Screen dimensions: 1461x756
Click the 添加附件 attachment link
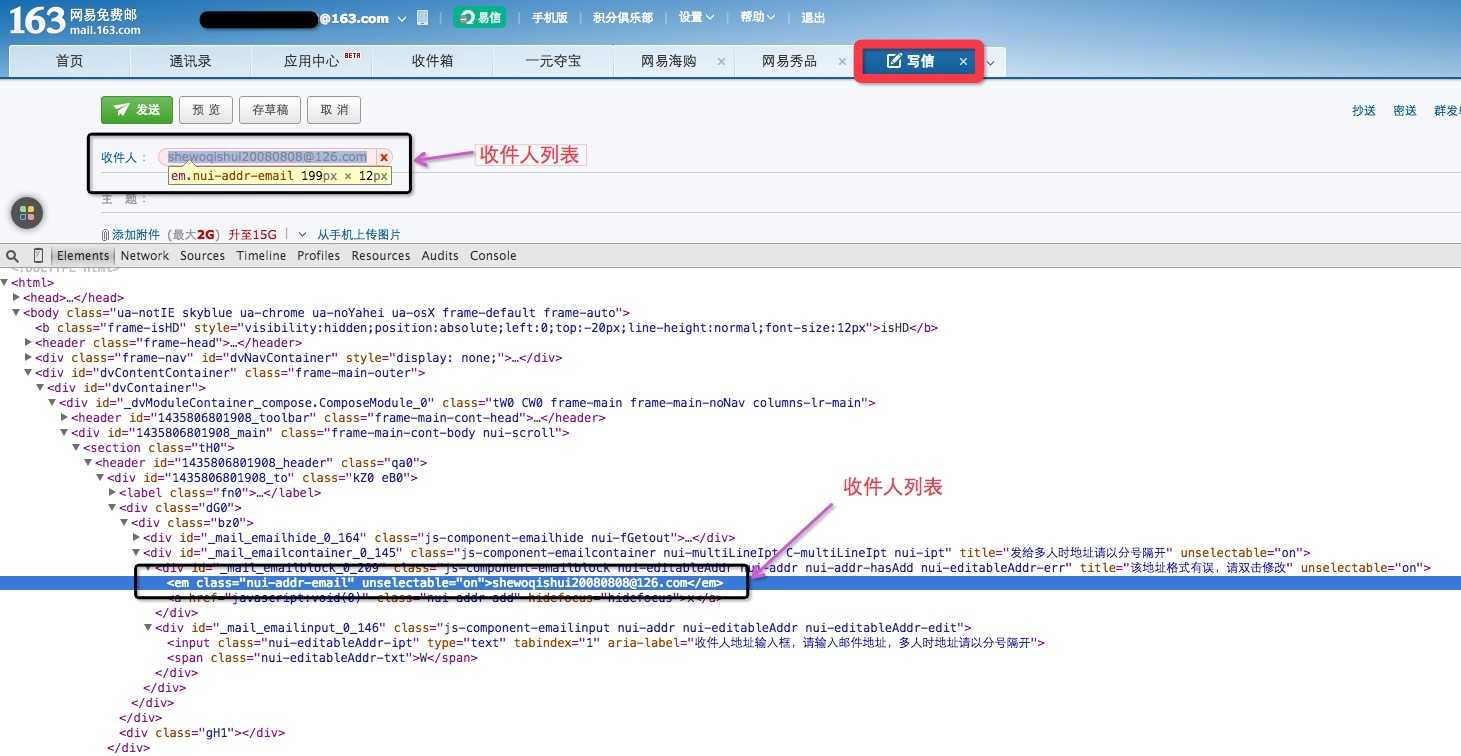[x=138, y=235]
